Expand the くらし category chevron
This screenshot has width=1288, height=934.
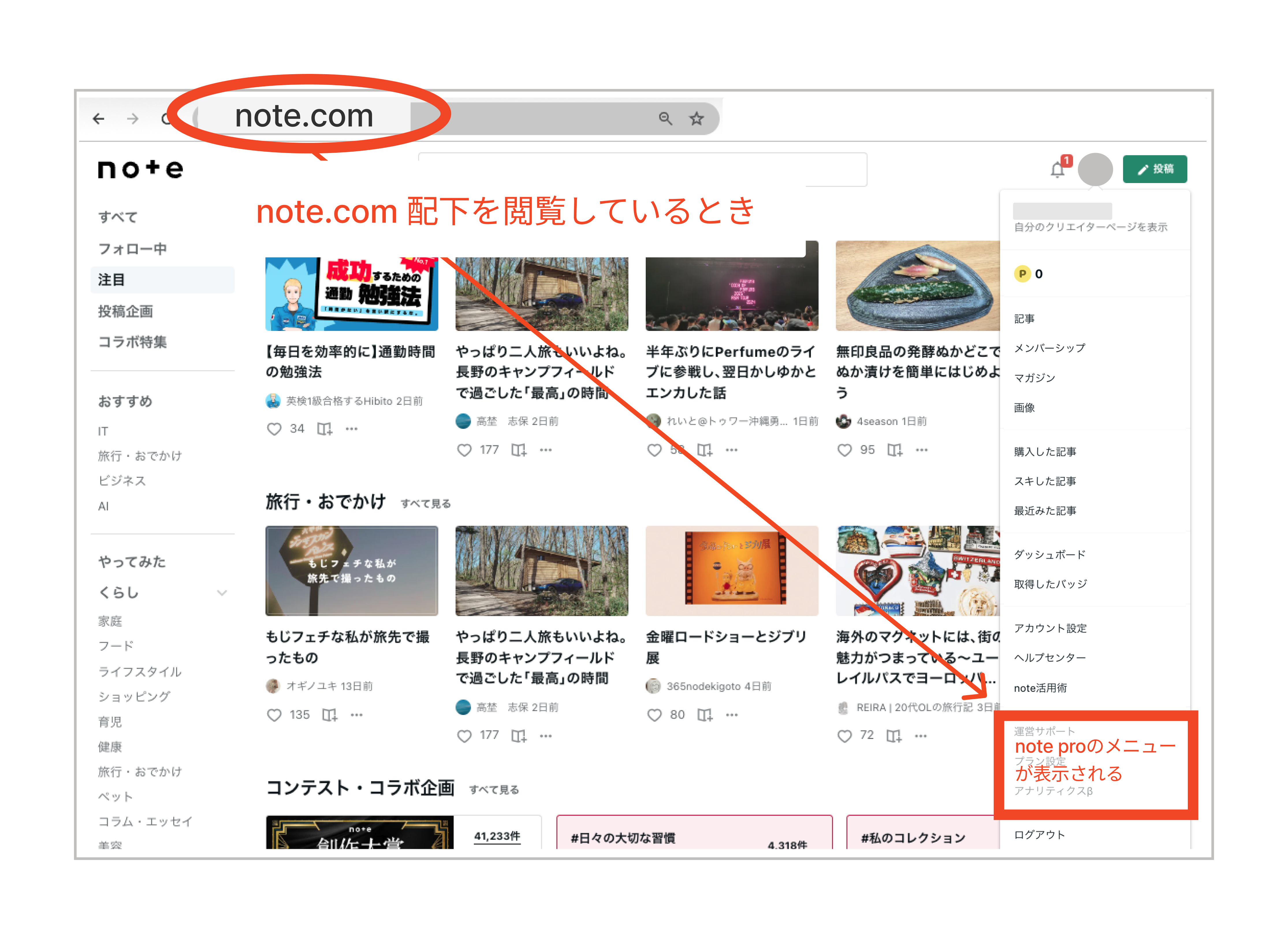click(x=222, y=593)
